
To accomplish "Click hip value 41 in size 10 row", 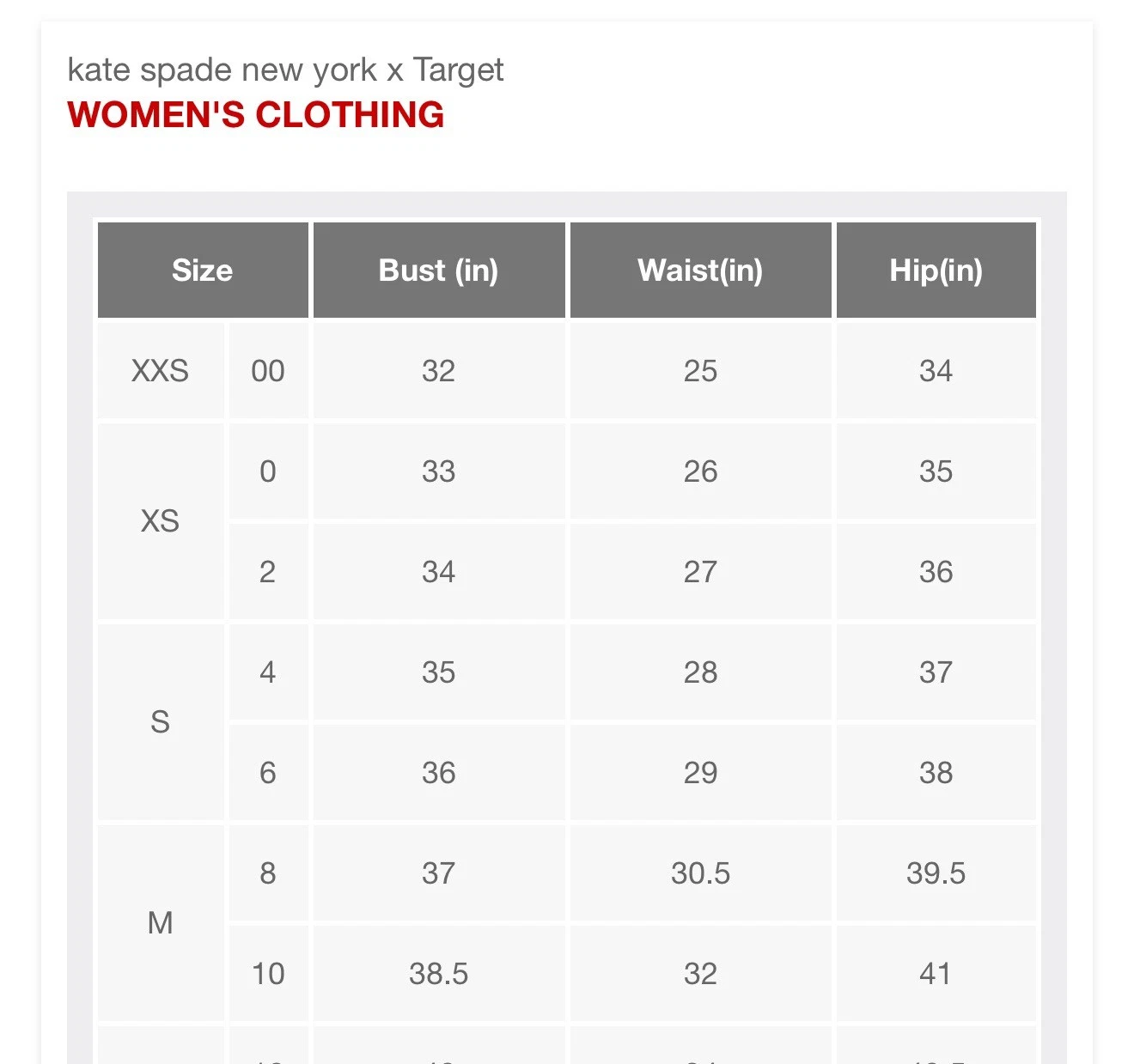I will [936, 974].
